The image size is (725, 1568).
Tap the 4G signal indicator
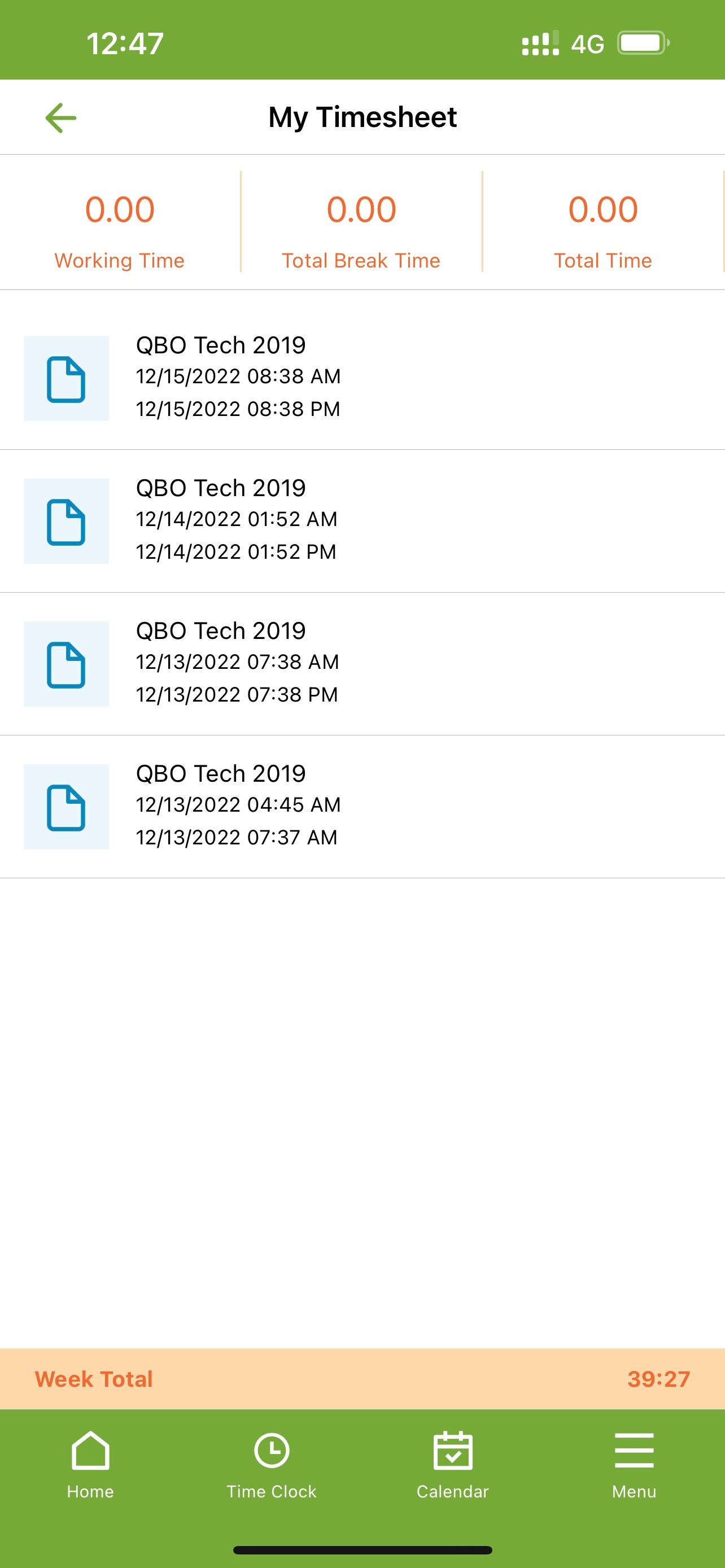[x=587, y=44]
